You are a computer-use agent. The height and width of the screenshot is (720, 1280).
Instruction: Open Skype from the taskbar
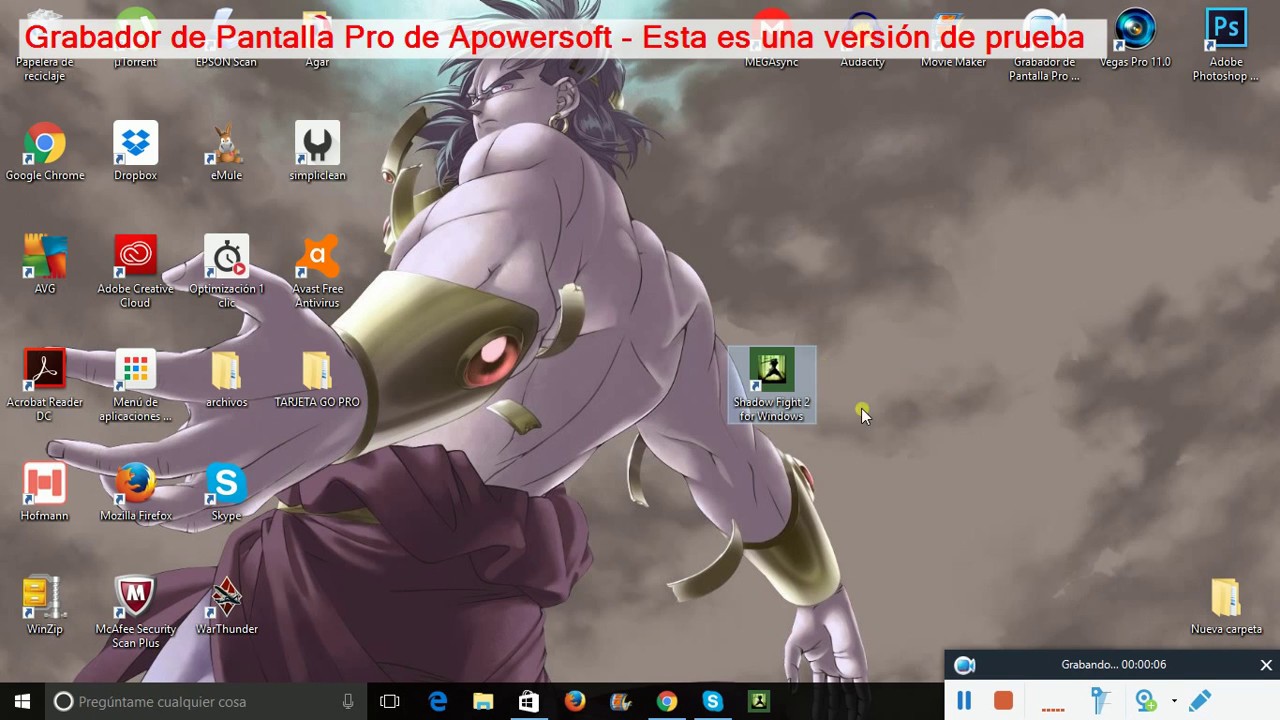tap(712, 701)
